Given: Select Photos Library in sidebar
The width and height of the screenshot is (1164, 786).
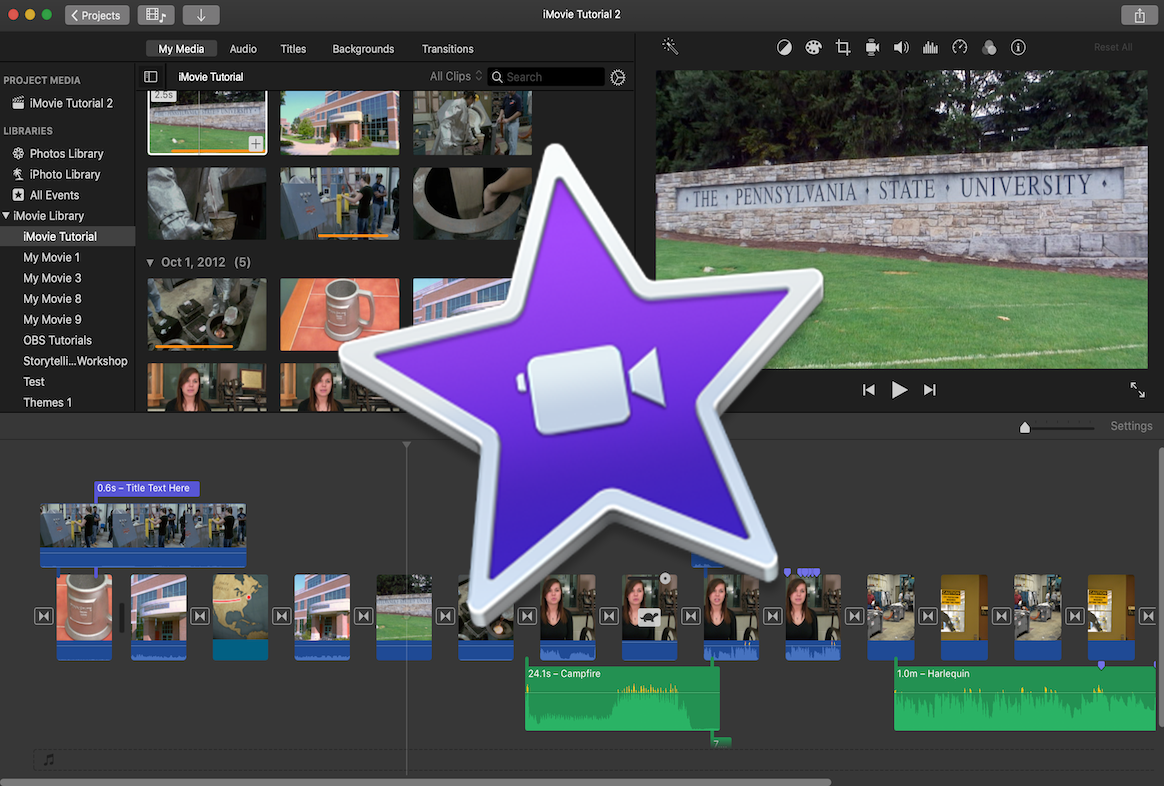Looking at the screenshot, I should pyautogui.click(x=68, y=154).
